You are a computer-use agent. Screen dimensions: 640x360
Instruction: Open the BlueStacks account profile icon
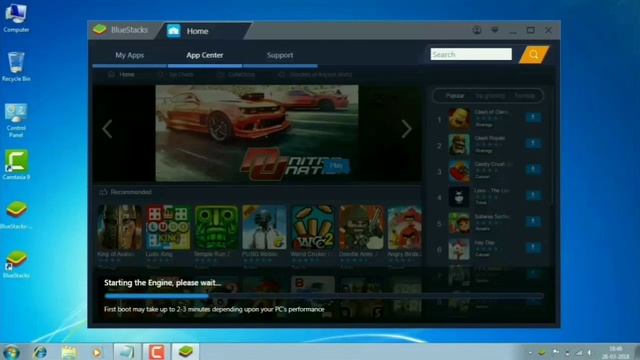pos(477,30)
